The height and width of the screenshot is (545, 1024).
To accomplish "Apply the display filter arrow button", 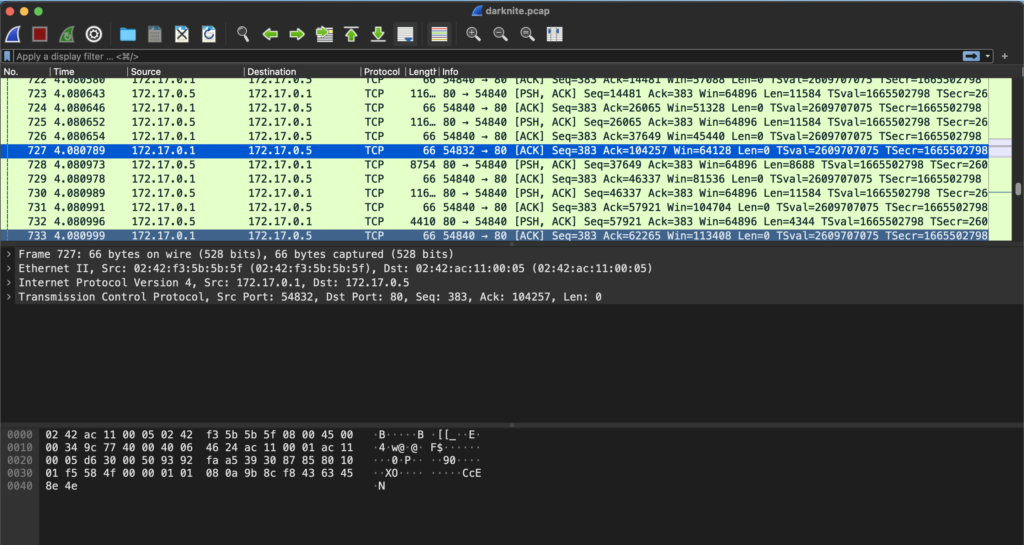I will coord(971,56).
